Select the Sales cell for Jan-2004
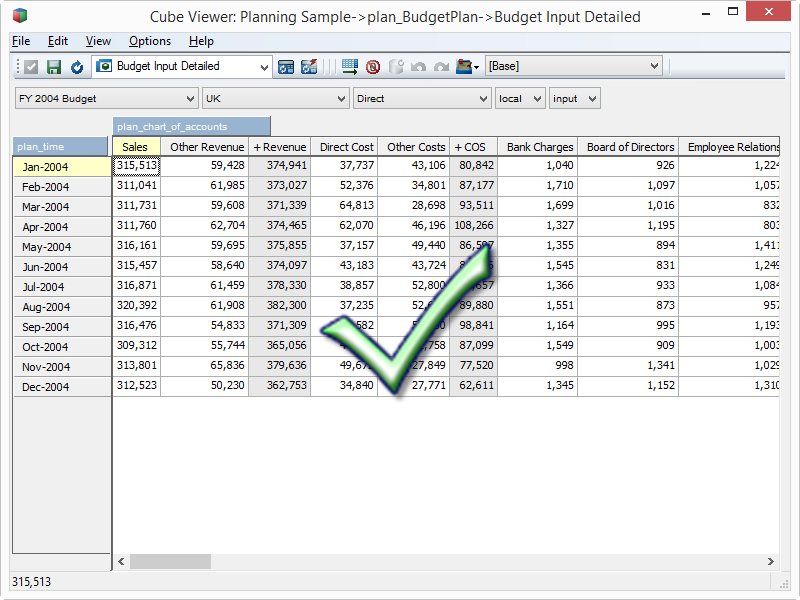The image size is (800, 600). click(x=136, y=166)
